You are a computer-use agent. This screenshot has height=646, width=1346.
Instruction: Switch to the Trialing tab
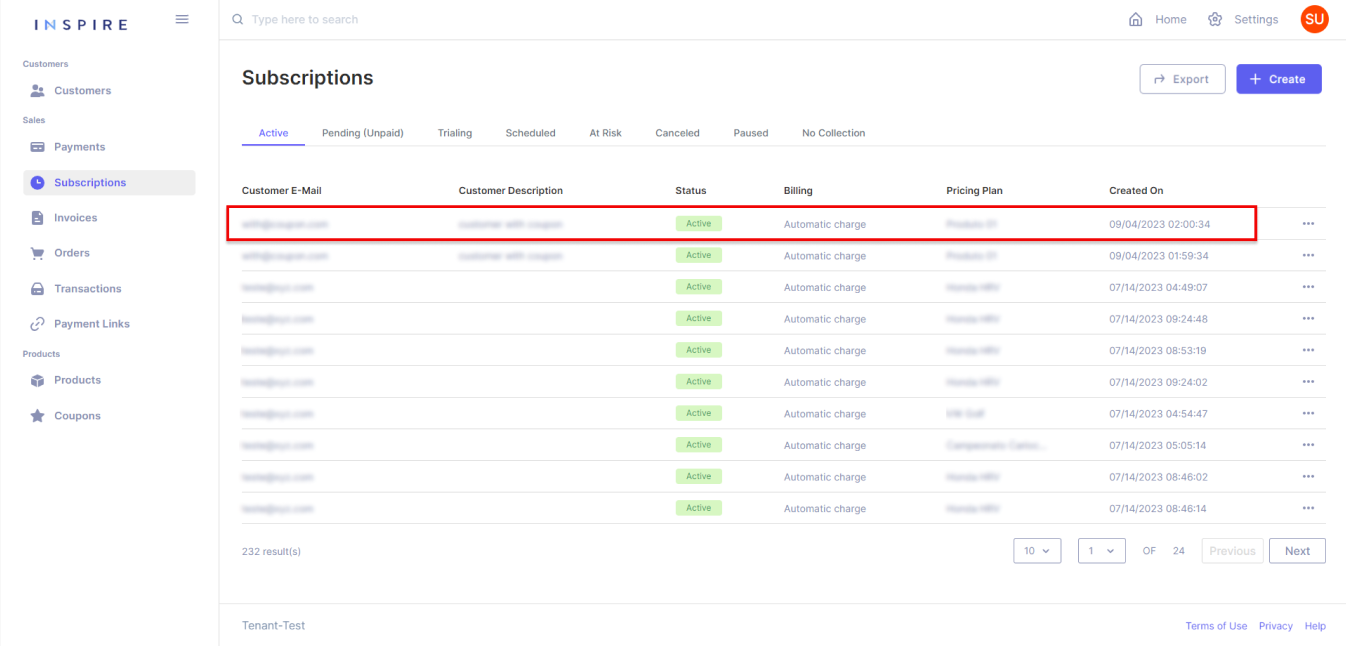[455, 133]
